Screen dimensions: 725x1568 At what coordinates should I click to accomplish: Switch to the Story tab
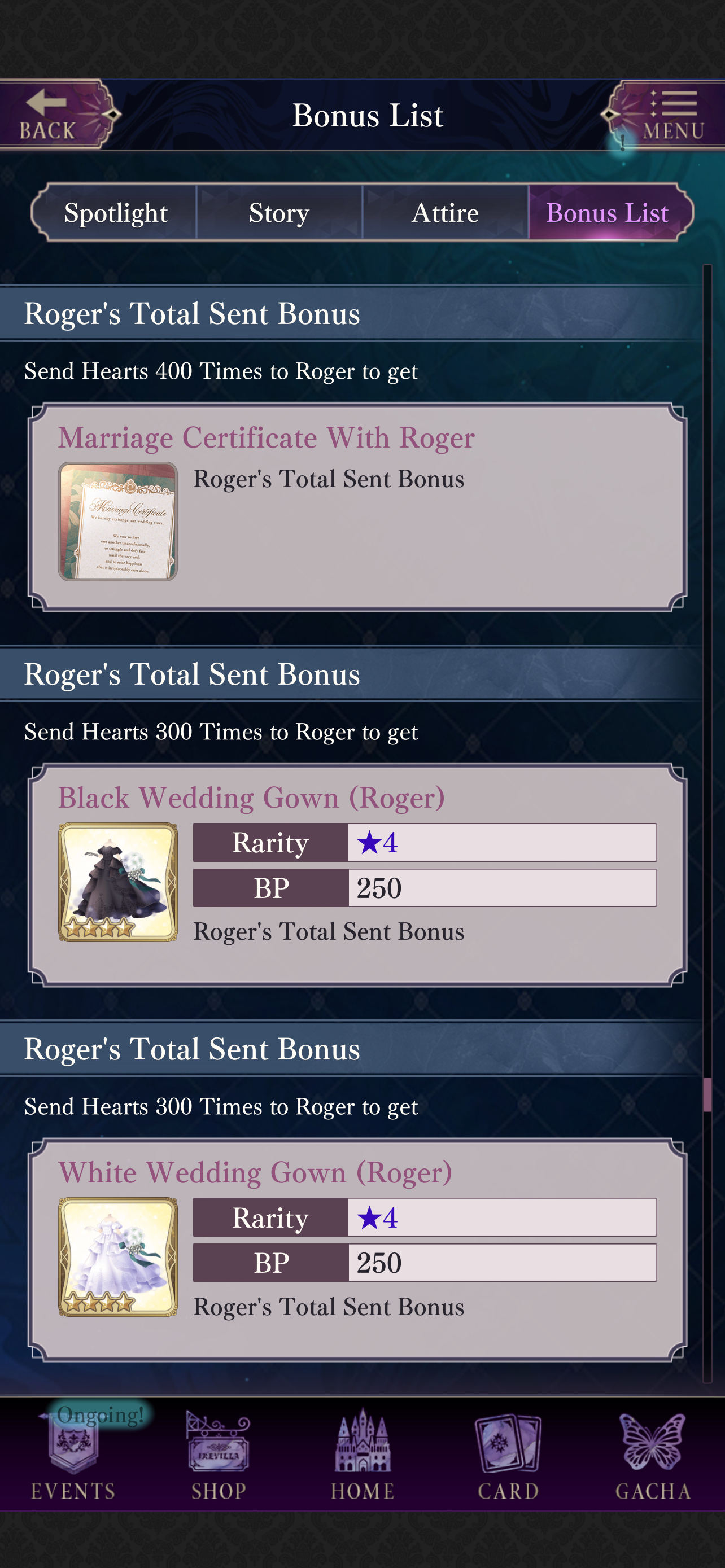(x=279, y=212)
